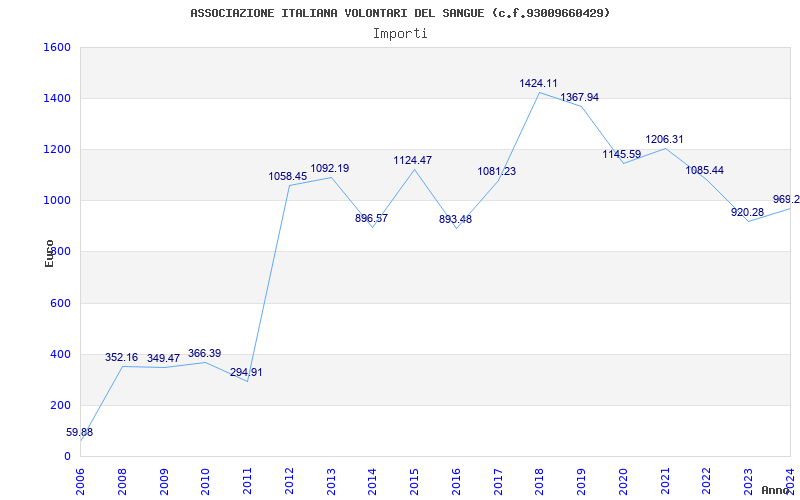Select the 1206.31 data label
Screen dimensions: 800x500
coord(664,139)
